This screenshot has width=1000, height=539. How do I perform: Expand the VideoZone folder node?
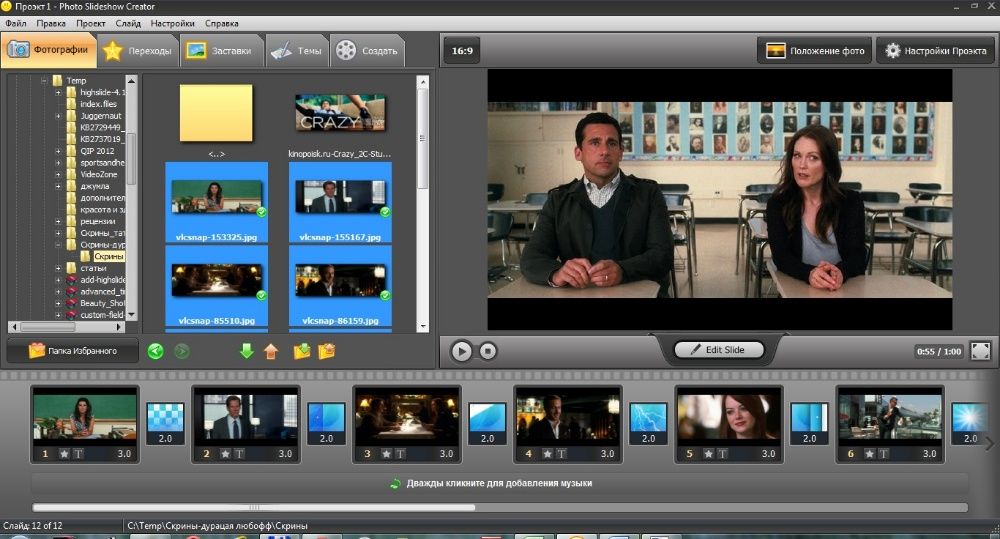click(58, 174)
